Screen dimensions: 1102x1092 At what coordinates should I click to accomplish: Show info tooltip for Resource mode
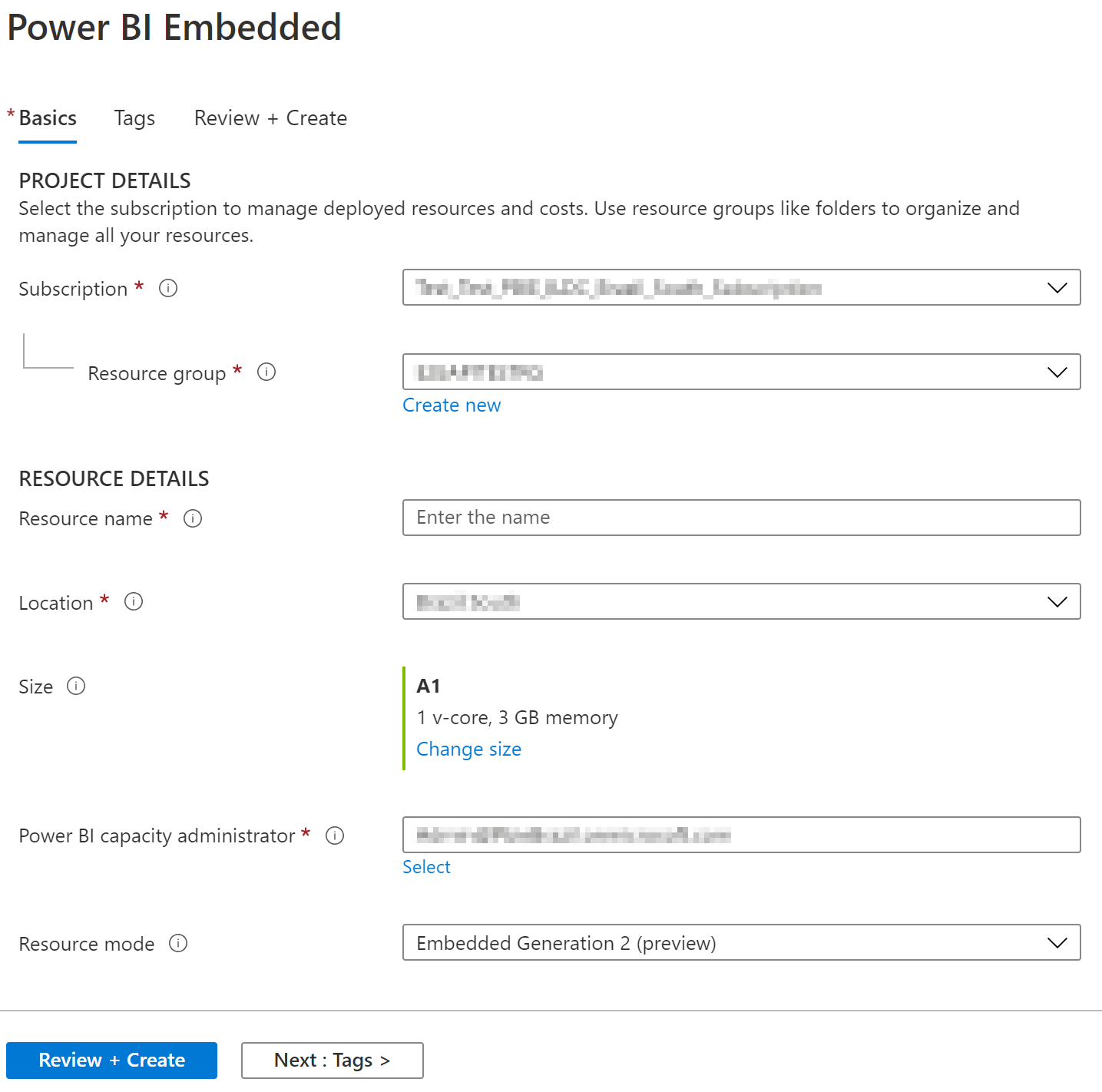178,943
